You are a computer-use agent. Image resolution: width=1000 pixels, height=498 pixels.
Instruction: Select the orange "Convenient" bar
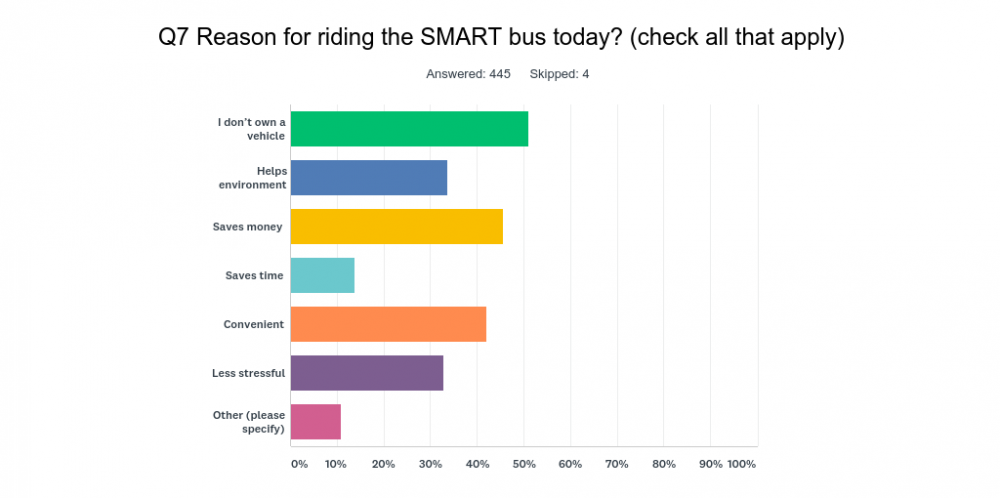pos(388,324)
